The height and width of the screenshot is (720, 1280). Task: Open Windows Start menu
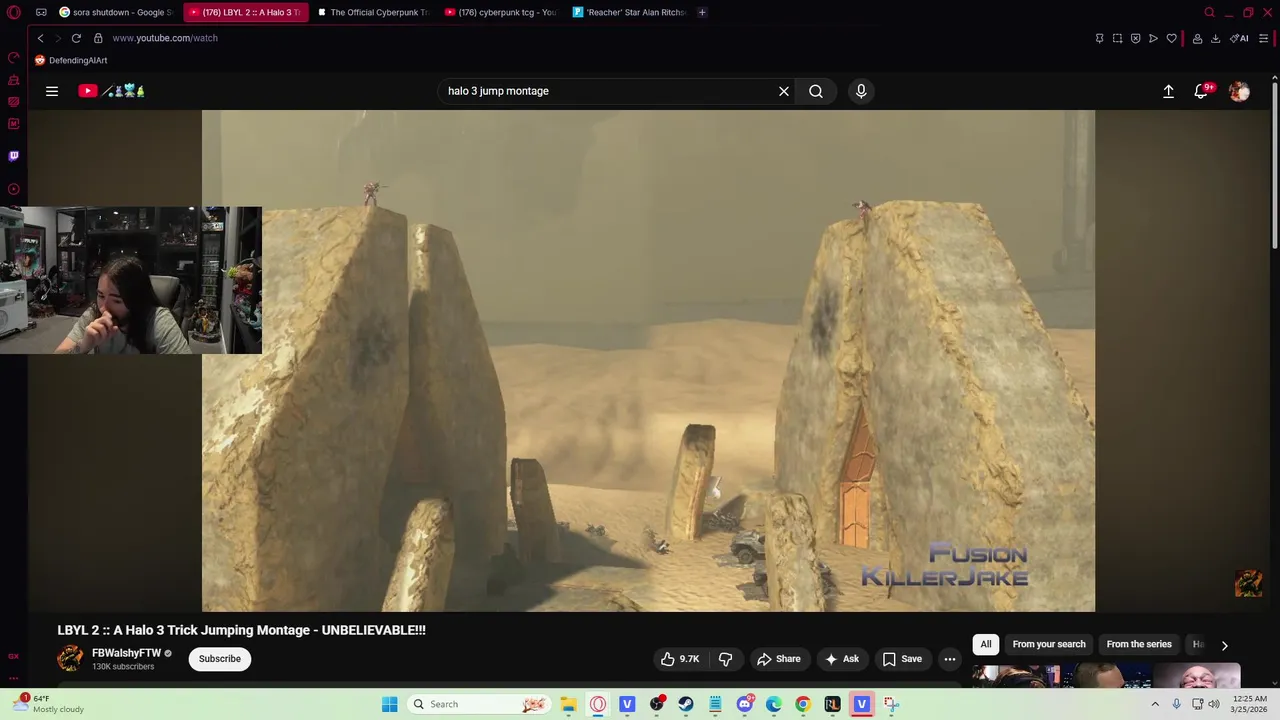pyautogui.click(x=389, y=704)
